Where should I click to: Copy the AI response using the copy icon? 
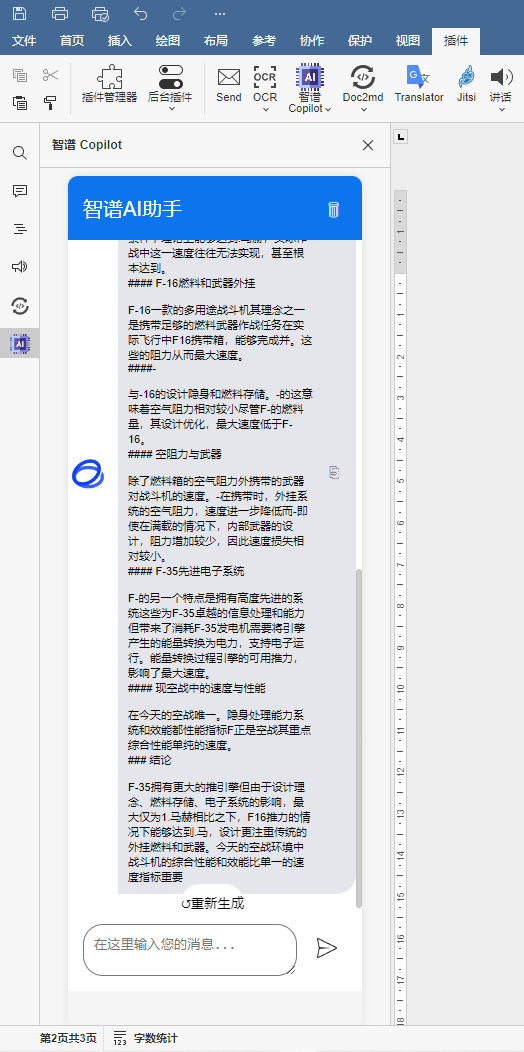[334, 472]
